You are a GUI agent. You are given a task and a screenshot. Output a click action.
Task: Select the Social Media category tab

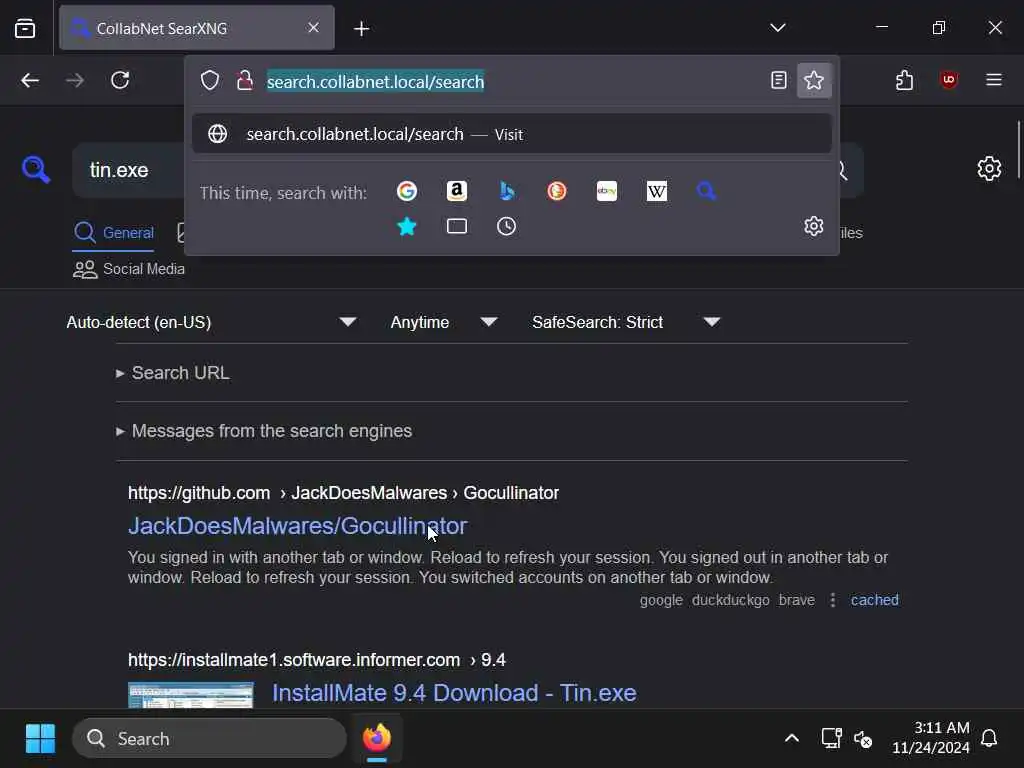[x=129, y=269]
